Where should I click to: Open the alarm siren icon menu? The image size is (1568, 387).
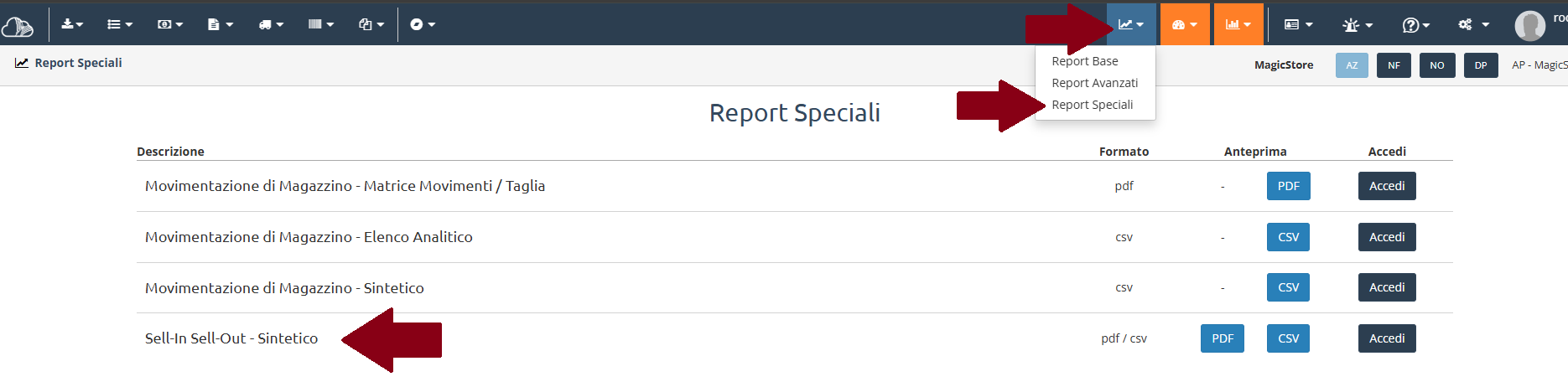[x=1357, y=24]
